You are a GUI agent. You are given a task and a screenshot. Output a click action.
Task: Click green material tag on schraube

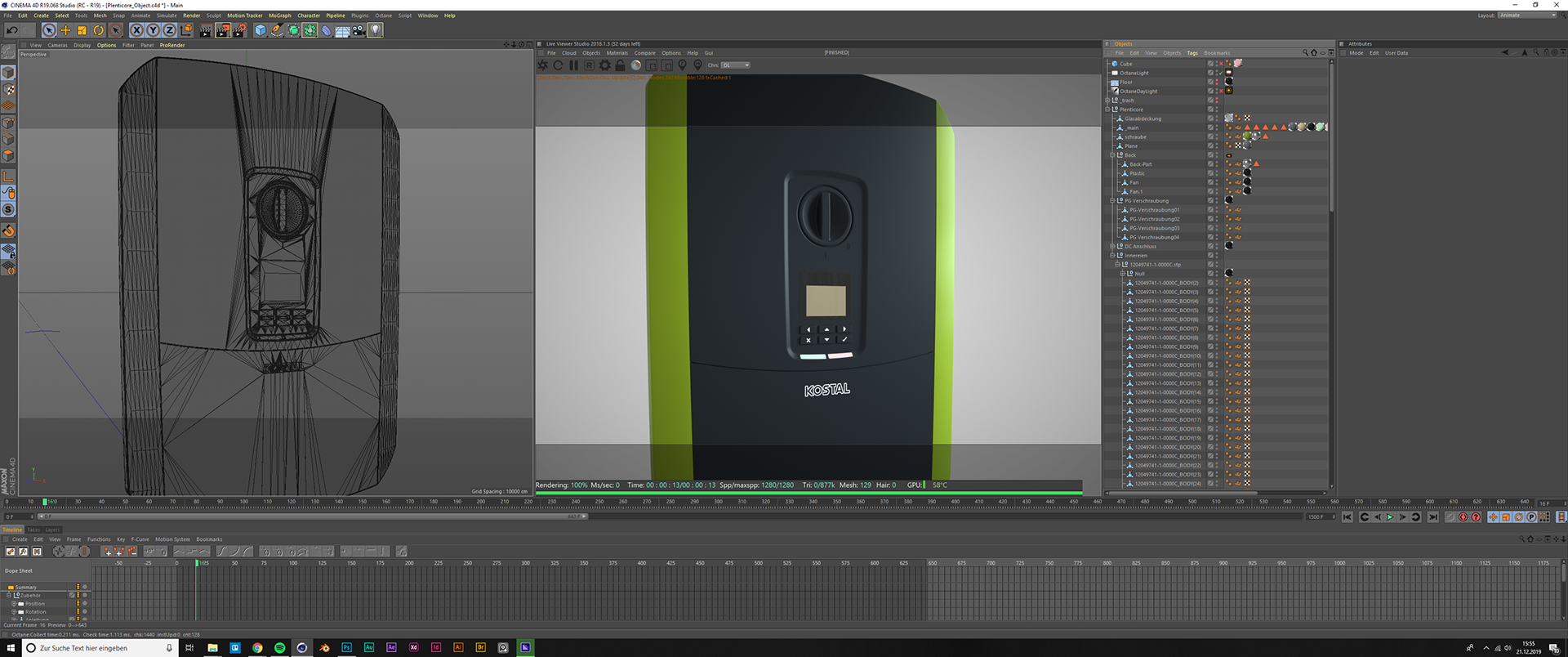(x=1247, y=136)
